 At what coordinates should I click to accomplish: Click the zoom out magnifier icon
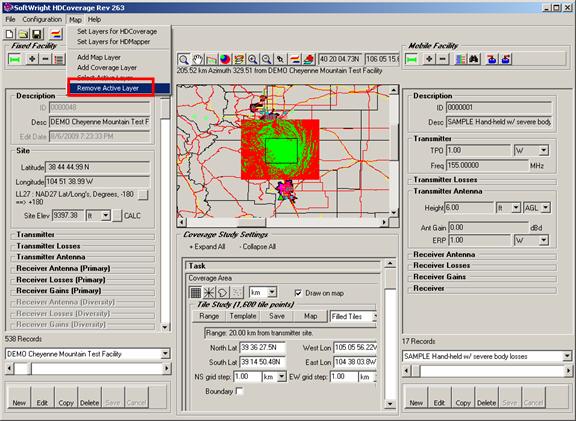coord(267,59)
